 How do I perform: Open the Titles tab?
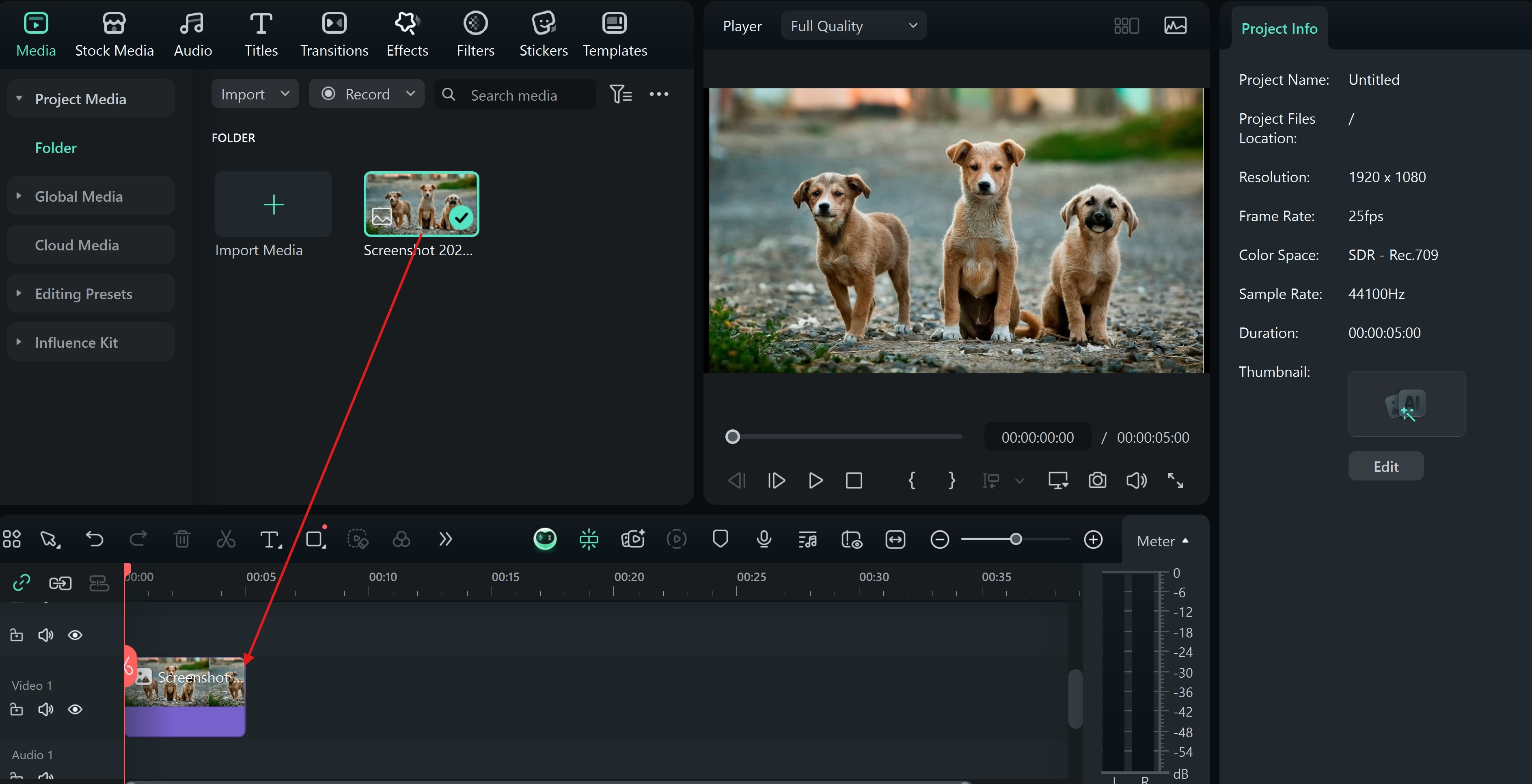point(261,34)
